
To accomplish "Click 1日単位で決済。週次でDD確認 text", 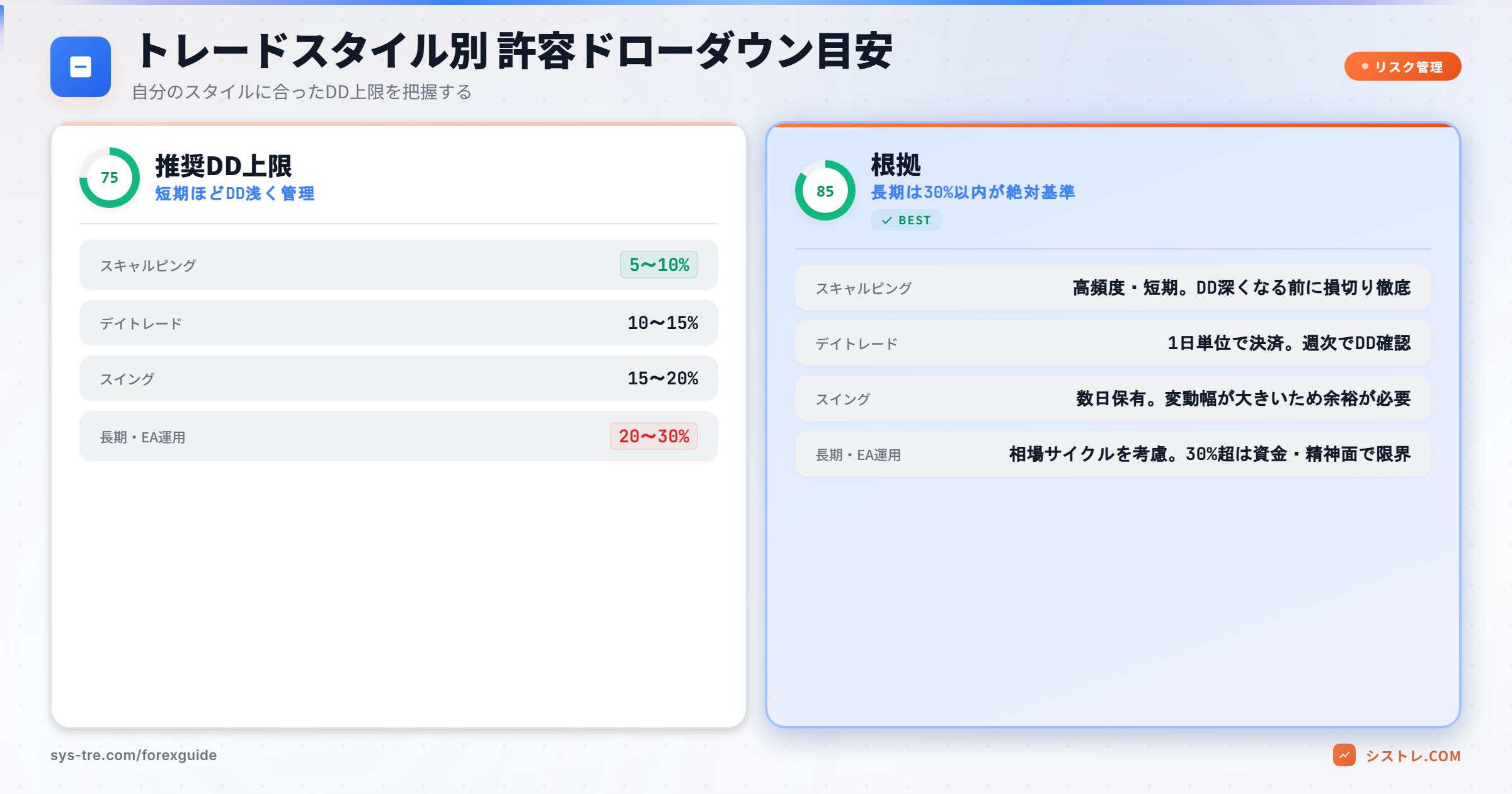I will [1289, 343].
